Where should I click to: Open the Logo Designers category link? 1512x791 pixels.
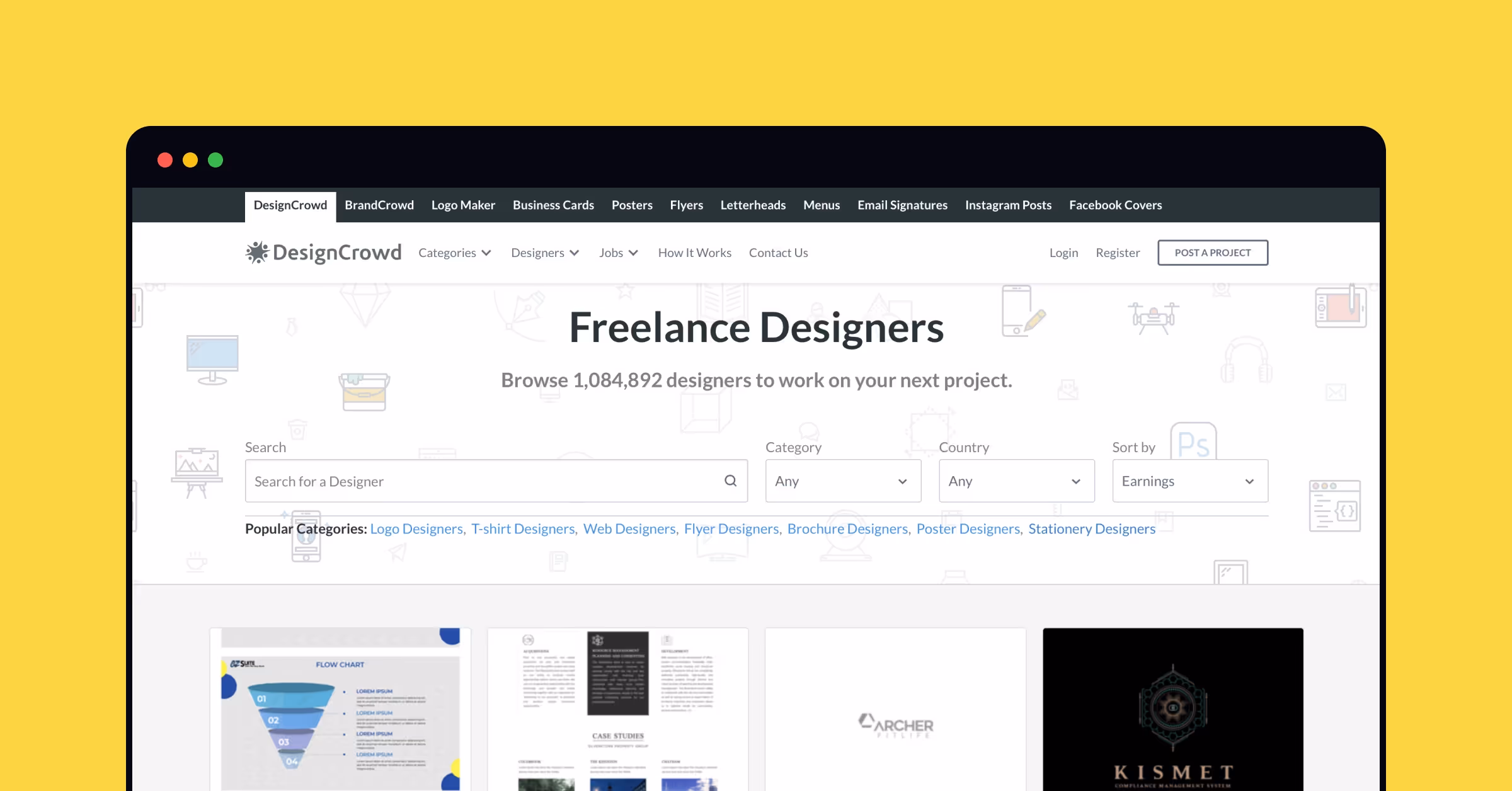pos(416,529)
